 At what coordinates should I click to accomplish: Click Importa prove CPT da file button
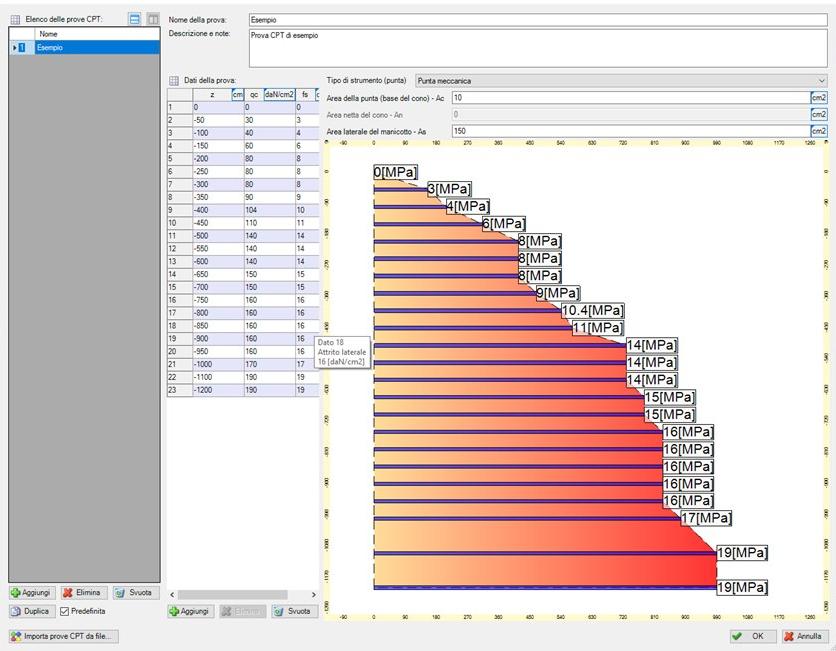63,635
